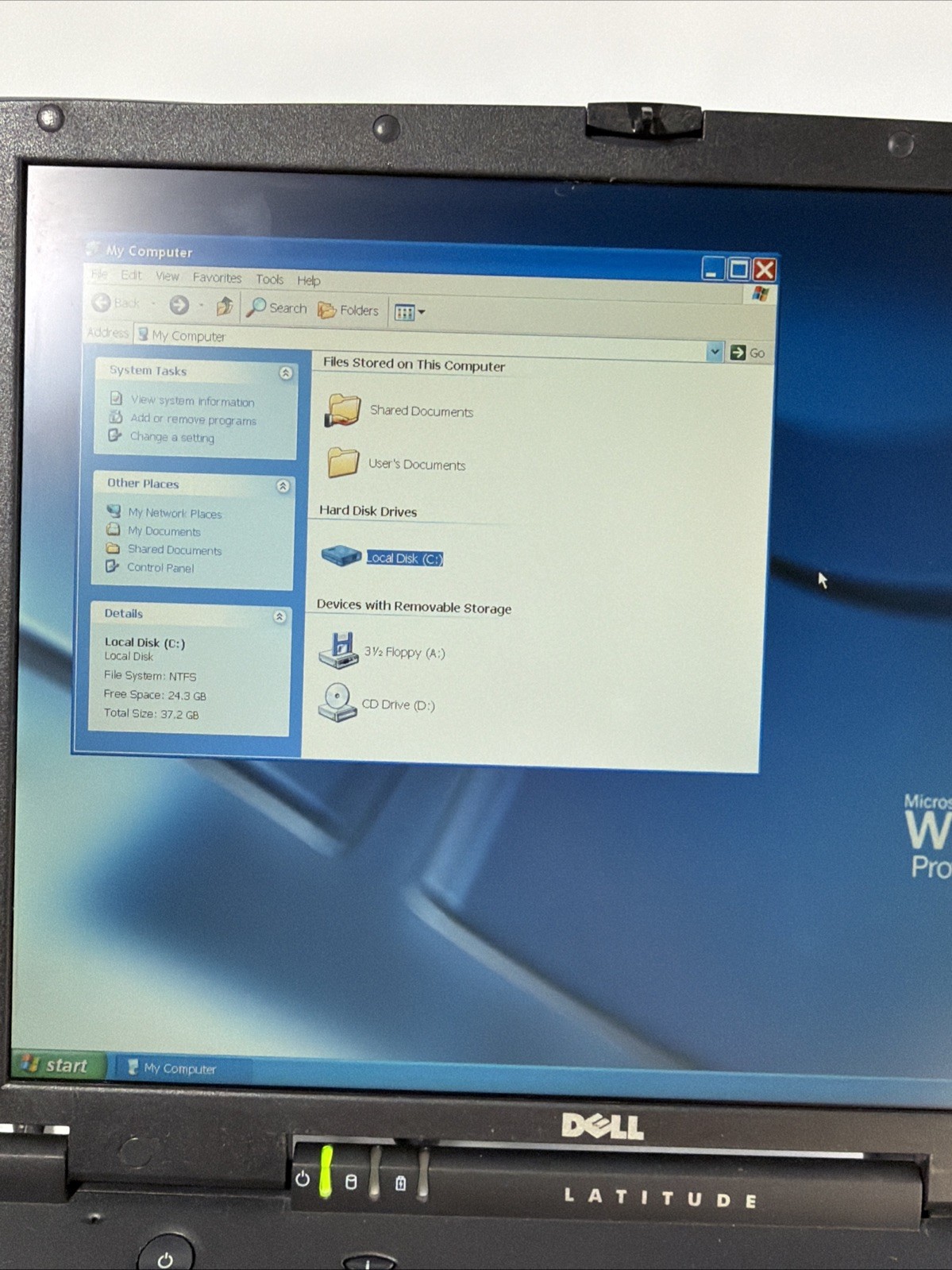The image size is (952, 1270).
Task: Click My Computer taskbar button
Action: pyautogui.click(x=183, y=1068)
